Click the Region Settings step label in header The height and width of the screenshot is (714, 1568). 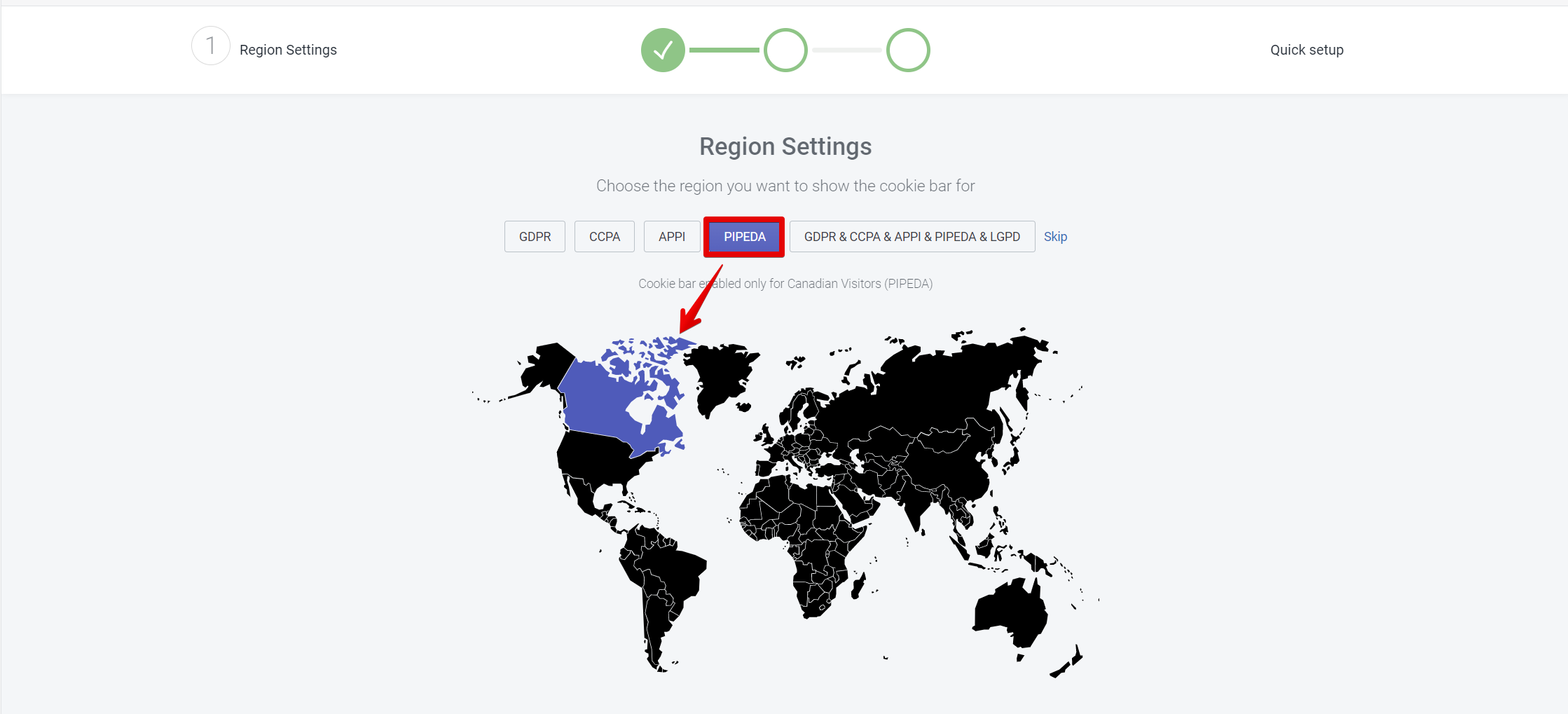tap(288, 50)
